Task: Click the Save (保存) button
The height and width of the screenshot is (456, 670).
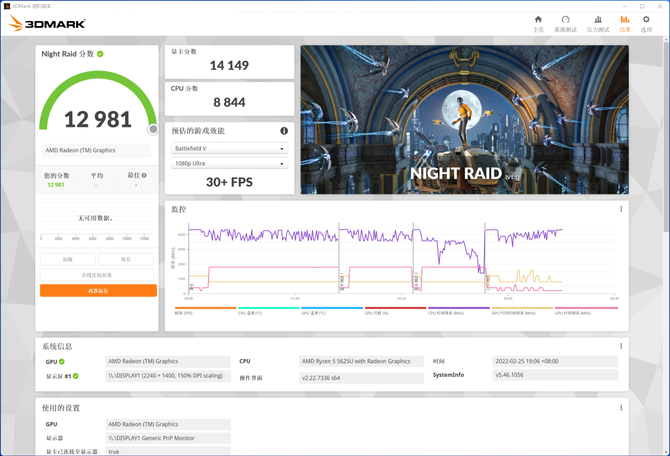Action: tap(126, 259)
